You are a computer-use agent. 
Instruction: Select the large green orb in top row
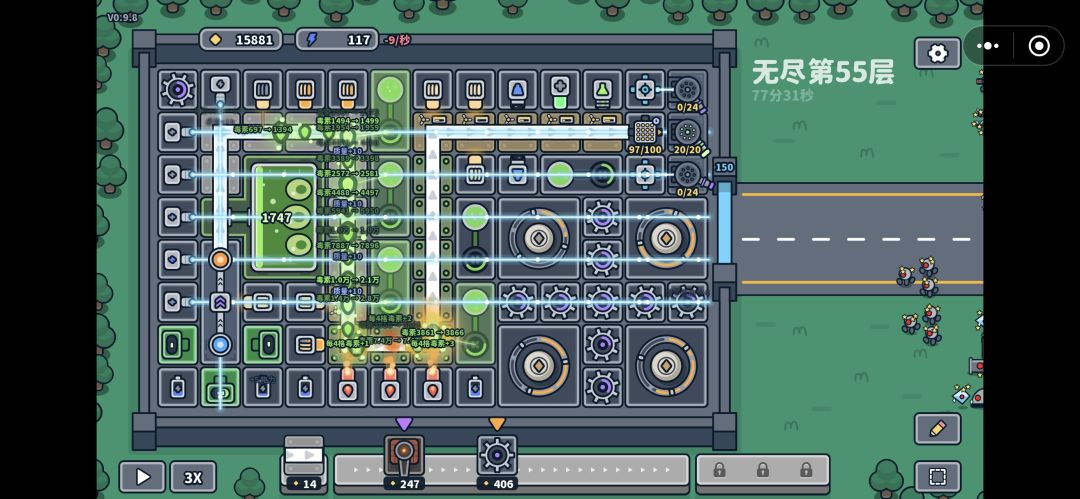click(x=391, y=90)
